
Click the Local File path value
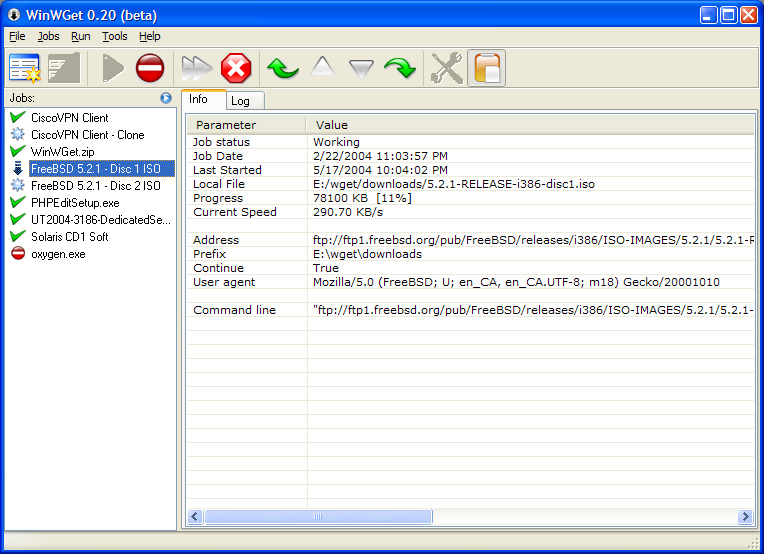click(x=454, y=184)
